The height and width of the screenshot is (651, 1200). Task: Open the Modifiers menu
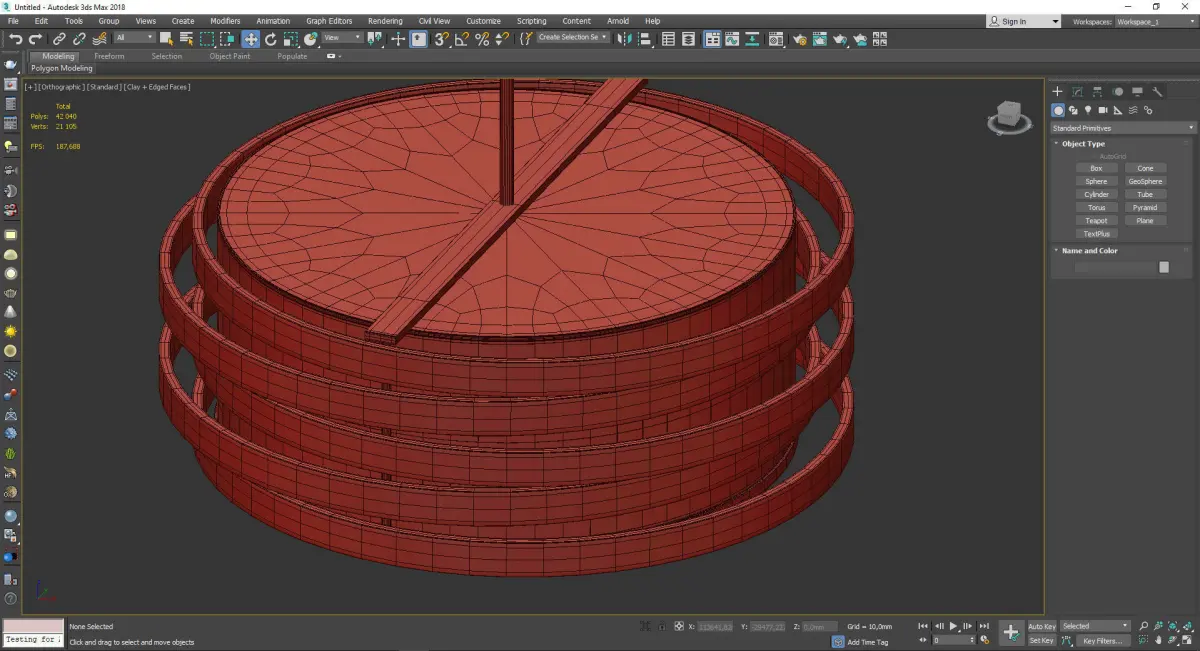pos(225,21)
